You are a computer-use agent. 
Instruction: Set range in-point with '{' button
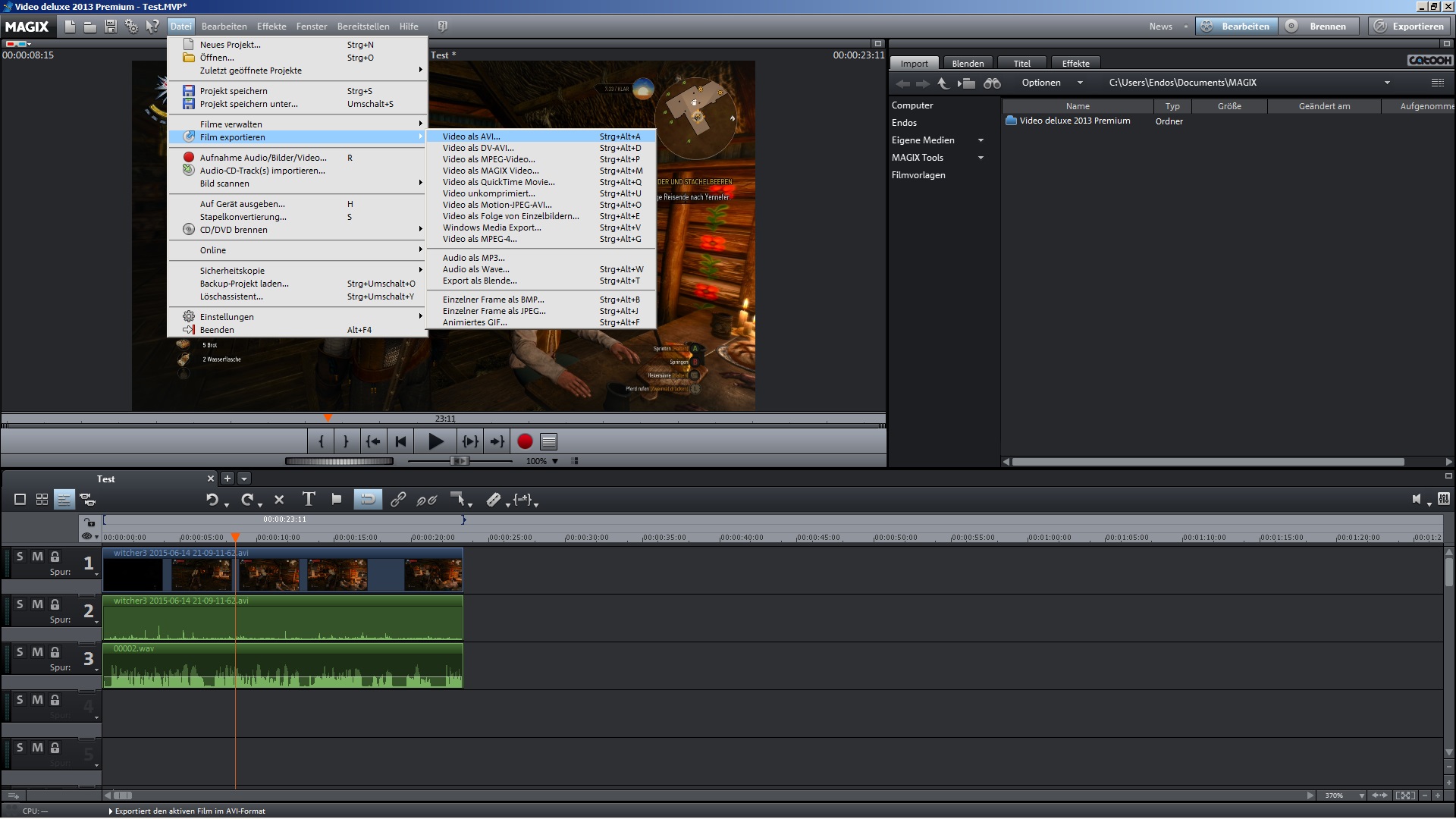click(321, 441)
